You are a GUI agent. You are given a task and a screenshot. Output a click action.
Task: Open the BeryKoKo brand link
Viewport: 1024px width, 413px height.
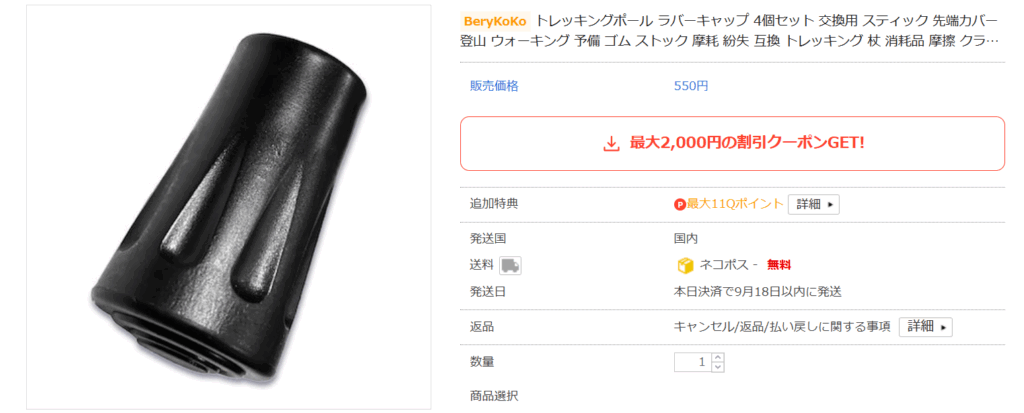495,21
